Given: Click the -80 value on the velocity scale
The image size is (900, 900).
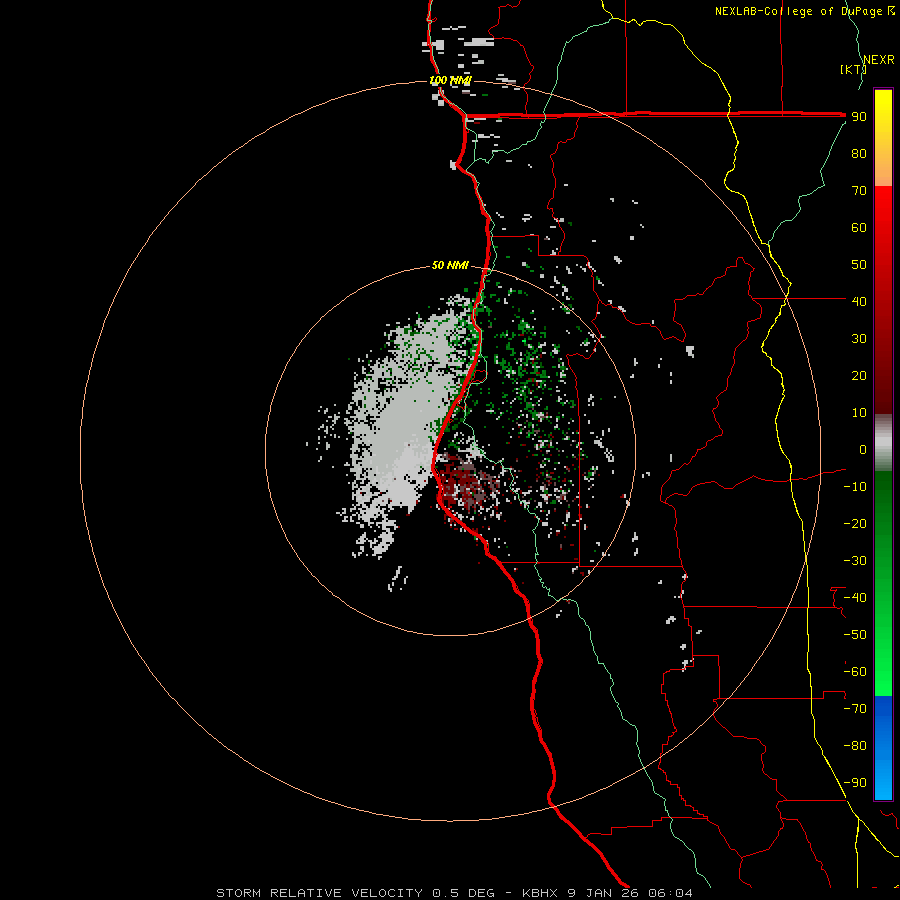Looking at the screenshot, I should point(855,746).
